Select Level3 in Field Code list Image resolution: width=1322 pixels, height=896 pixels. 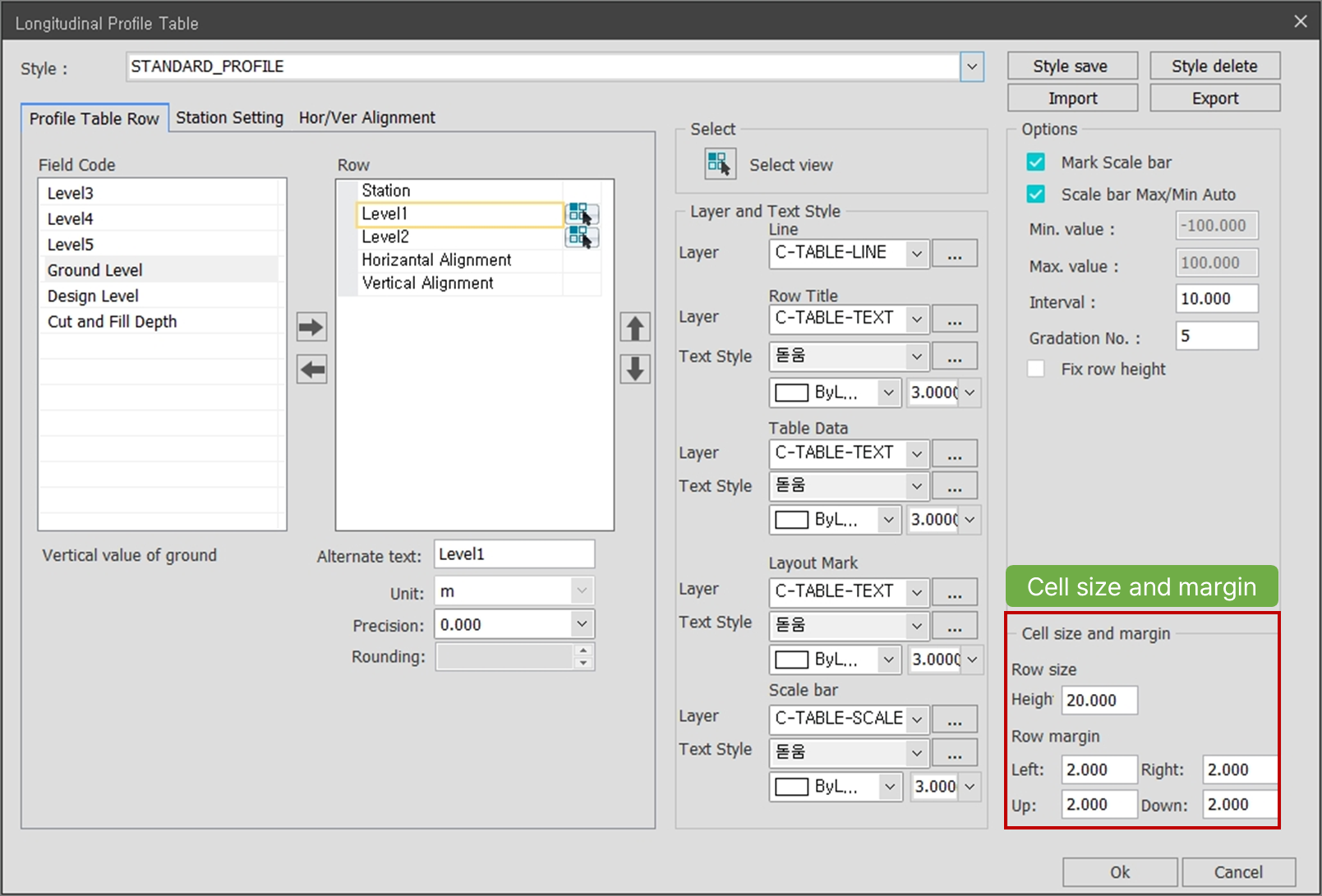click(x=159, y=193)
